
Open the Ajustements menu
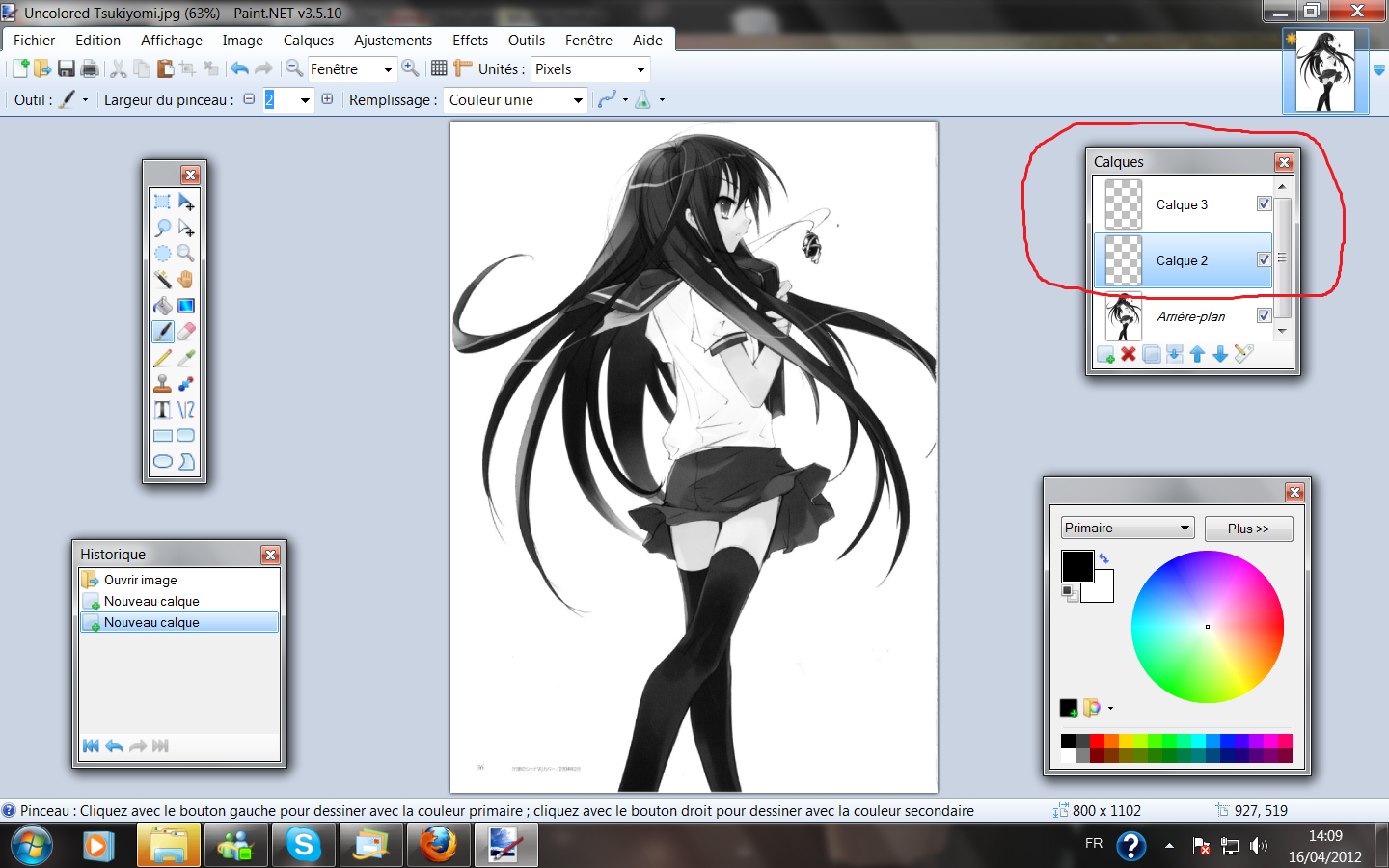[393, 40]
